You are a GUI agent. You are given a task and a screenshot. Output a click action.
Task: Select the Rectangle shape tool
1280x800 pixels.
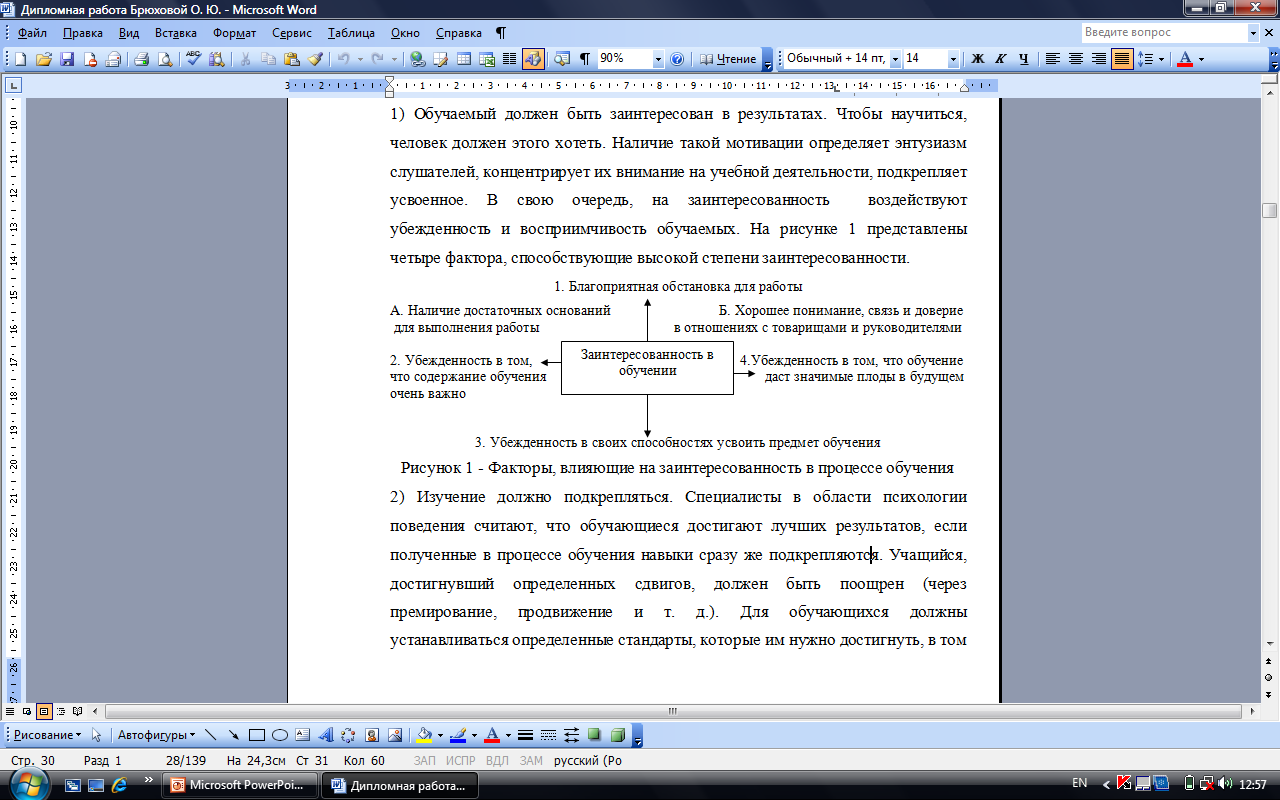(256, 735)
